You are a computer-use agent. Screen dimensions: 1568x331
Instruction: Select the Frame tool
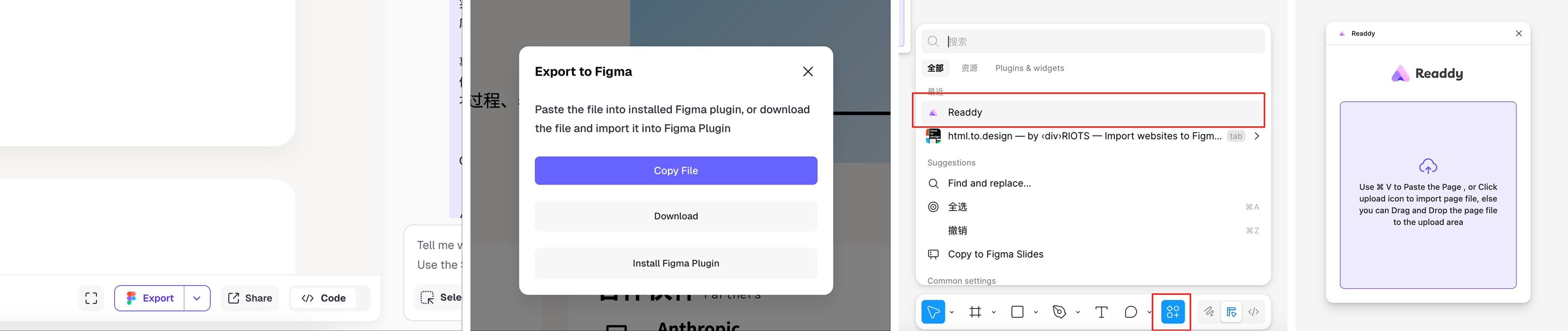point(975,312)
